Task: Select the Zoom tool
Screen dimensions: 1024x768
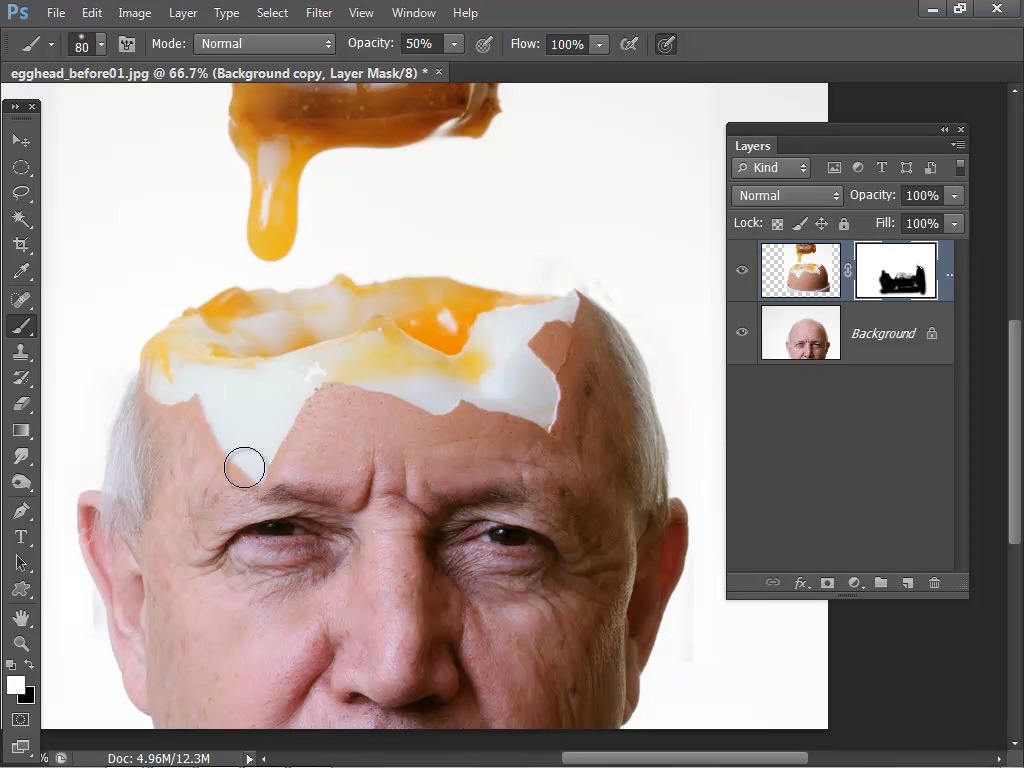Action: tap(21, 644)
